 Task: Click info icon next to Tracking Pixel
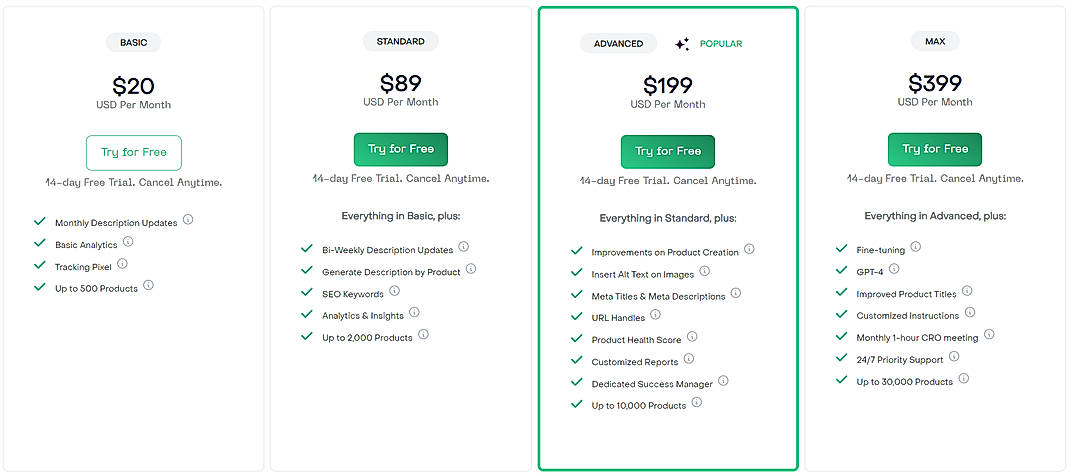coord(122,264)
